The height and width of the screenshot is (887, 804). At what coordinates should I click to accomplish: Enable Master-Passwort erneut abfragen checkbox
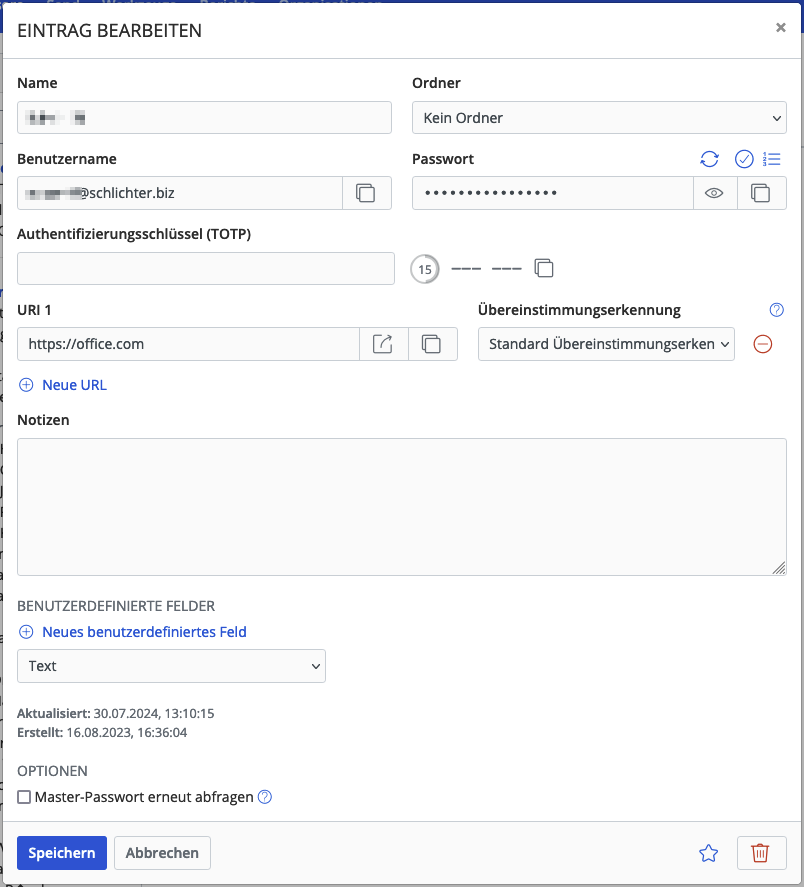25,797
